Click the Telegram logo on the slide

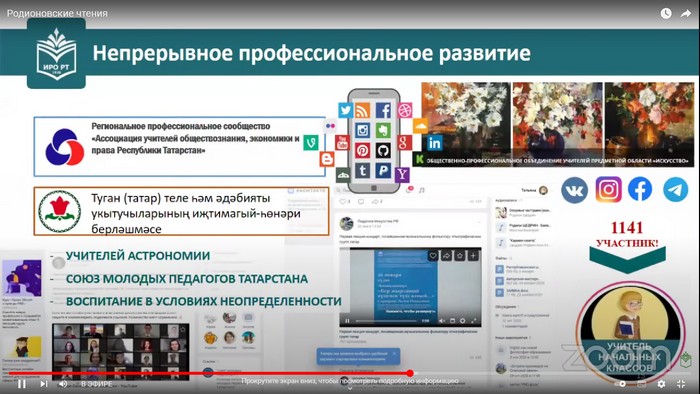click(x=675, y=190)
